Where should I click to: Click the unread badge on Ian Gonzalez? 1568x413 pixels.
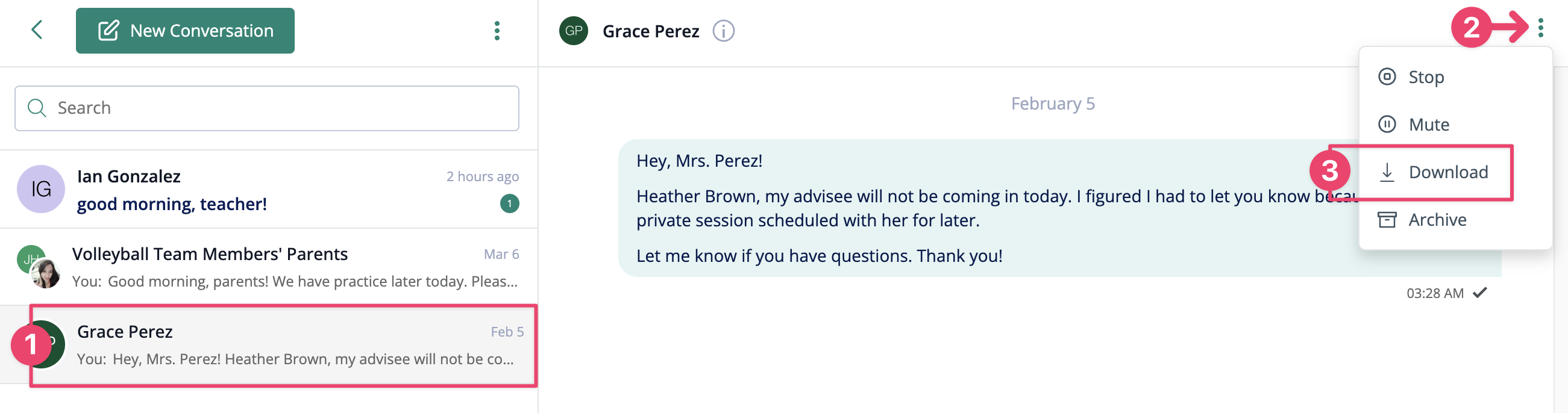pos(509,203)
